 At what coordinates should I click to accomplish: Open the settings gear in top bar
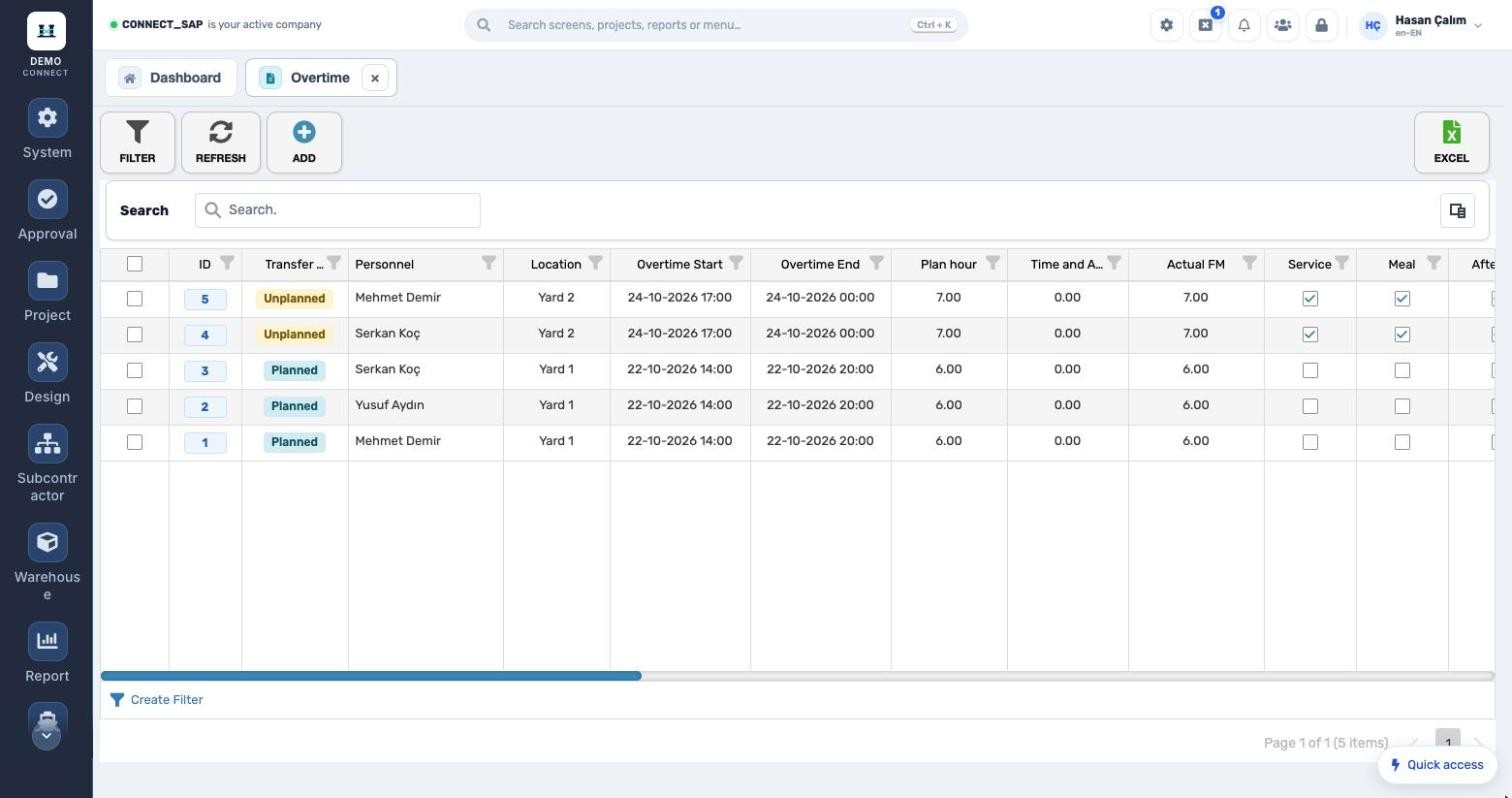1166,25
